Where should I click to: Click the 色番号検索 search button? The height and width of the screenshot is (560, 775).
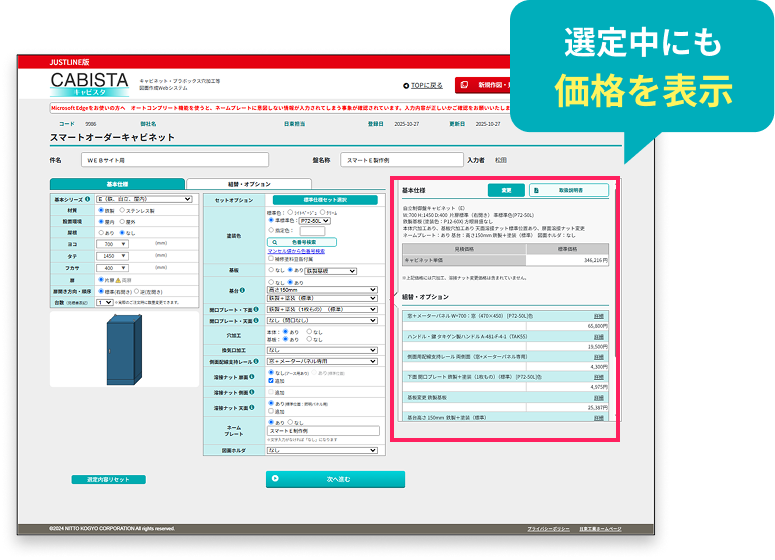pyautogui.click(x=302, y=242)
